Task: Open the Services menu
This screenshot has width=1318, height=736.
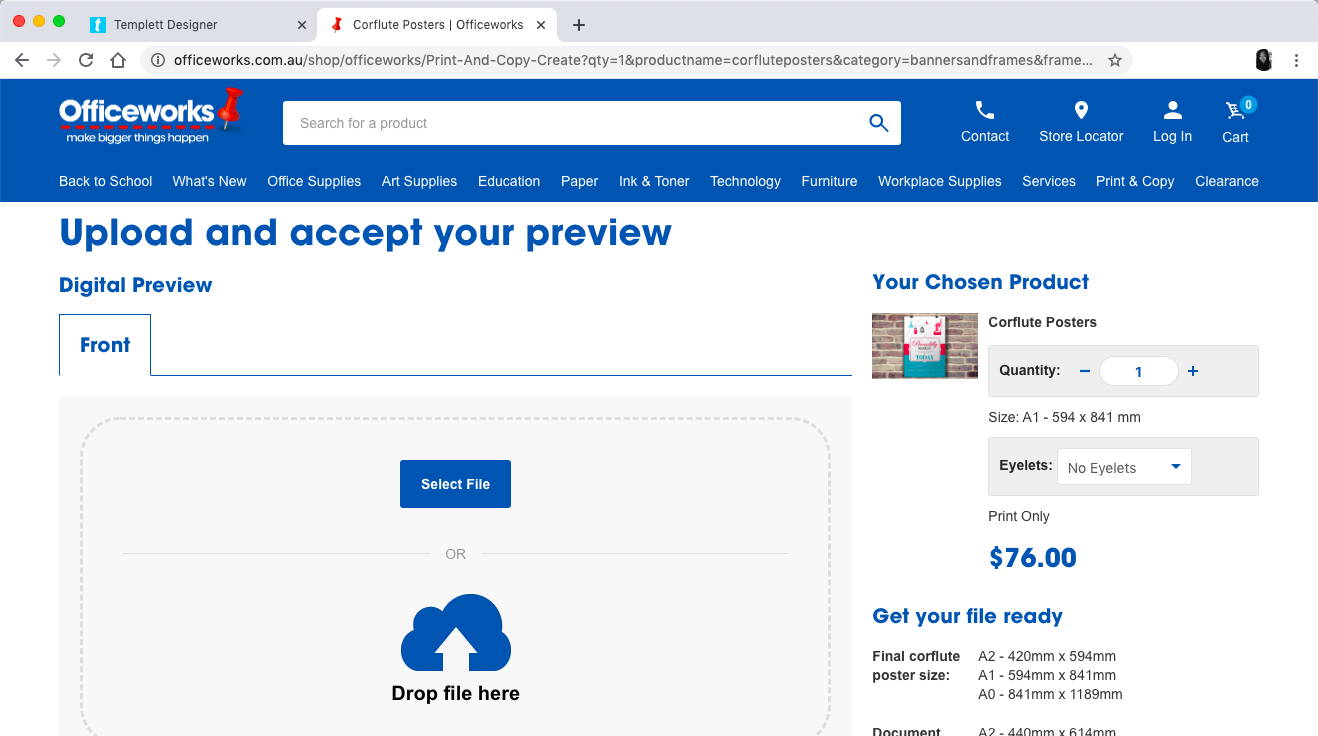Action: [1049, 181]
